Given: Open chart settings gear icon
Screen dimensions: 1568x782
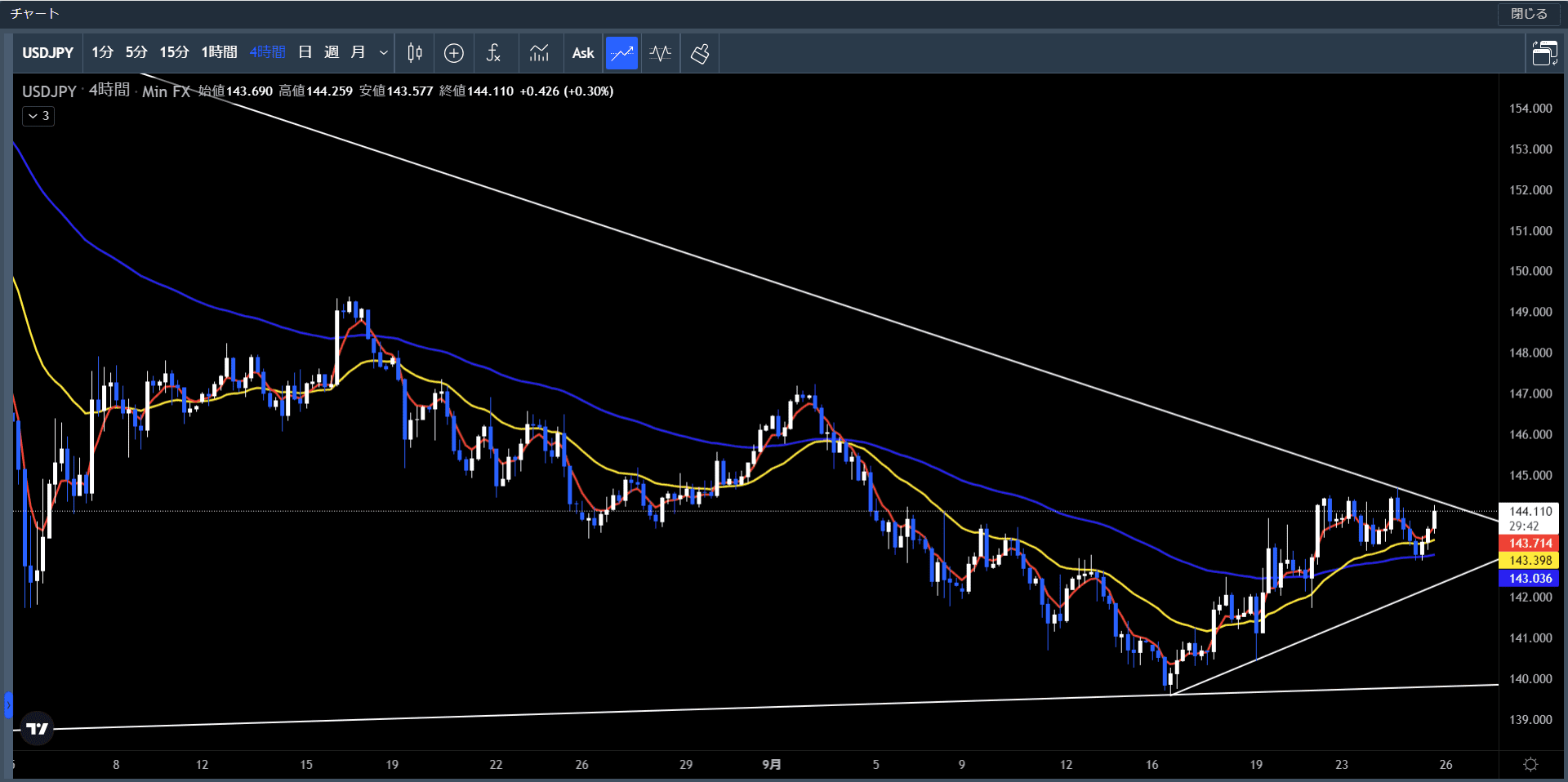Looking at the screenshot, I should (x=1530, y=764).
